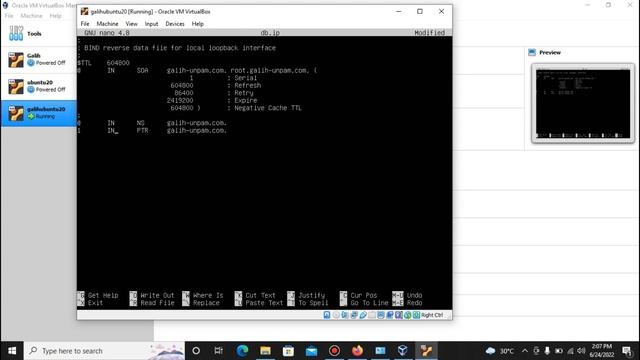Open Machine menu in the VM window
Viewport: 640px width, 360px height.
[x=107, y=24]
